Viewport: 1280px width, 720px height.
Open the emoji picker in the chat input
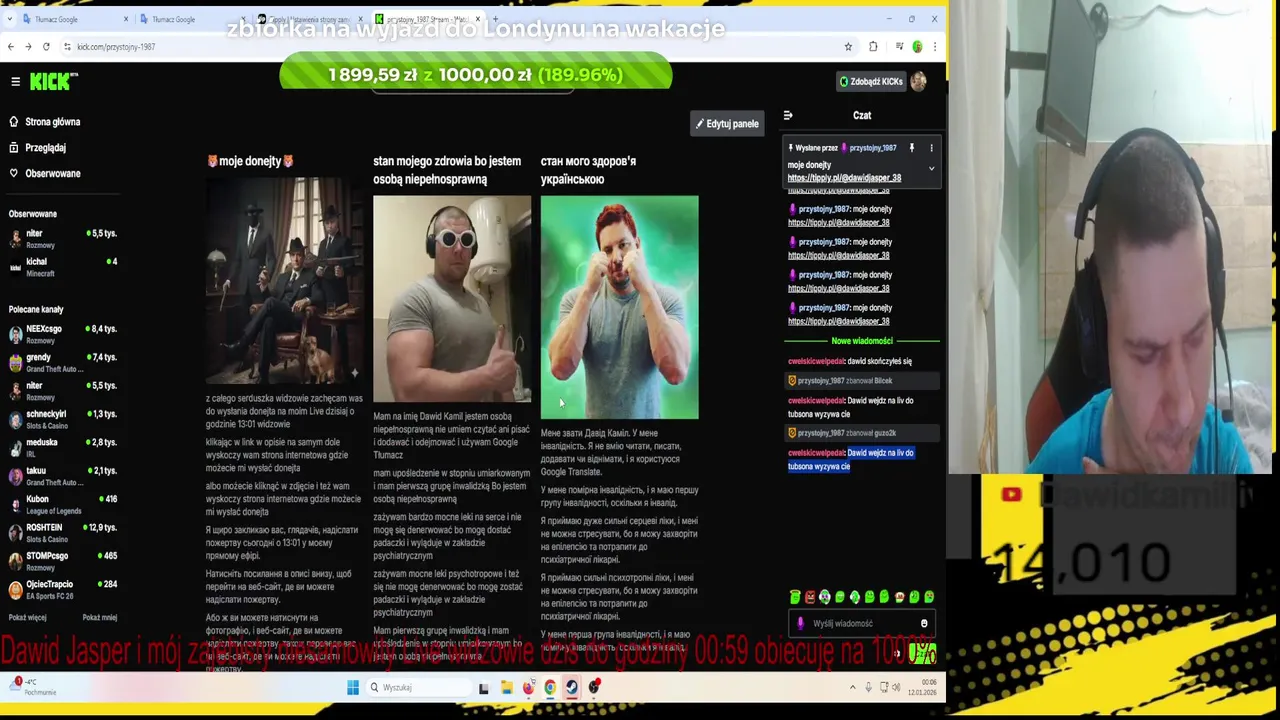(x=924, y=623)
